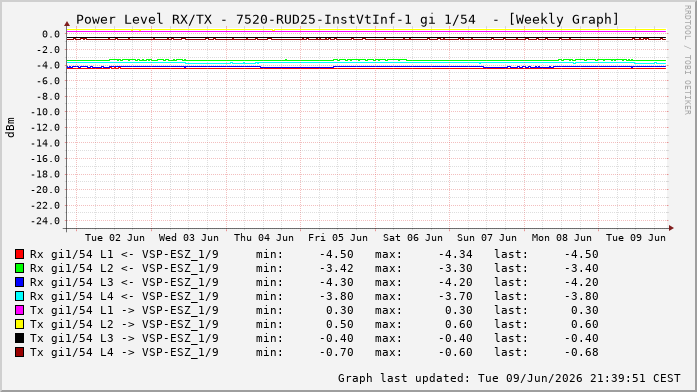Click the Rx L1 max value -4.34
The image size is (697, 392).
point(456,255)
